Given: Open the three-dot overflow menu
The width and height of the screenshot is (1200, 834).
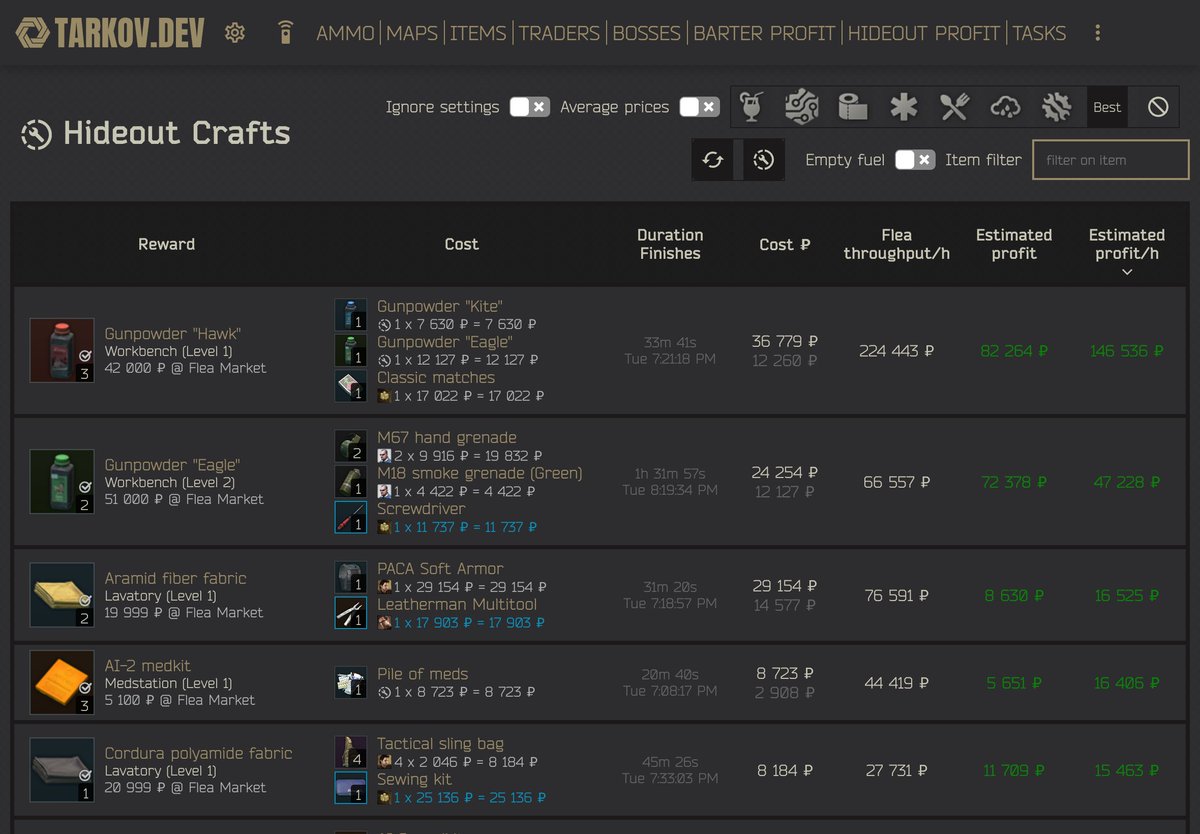Looking at the screenshot, I should (x=1098, y=33).
